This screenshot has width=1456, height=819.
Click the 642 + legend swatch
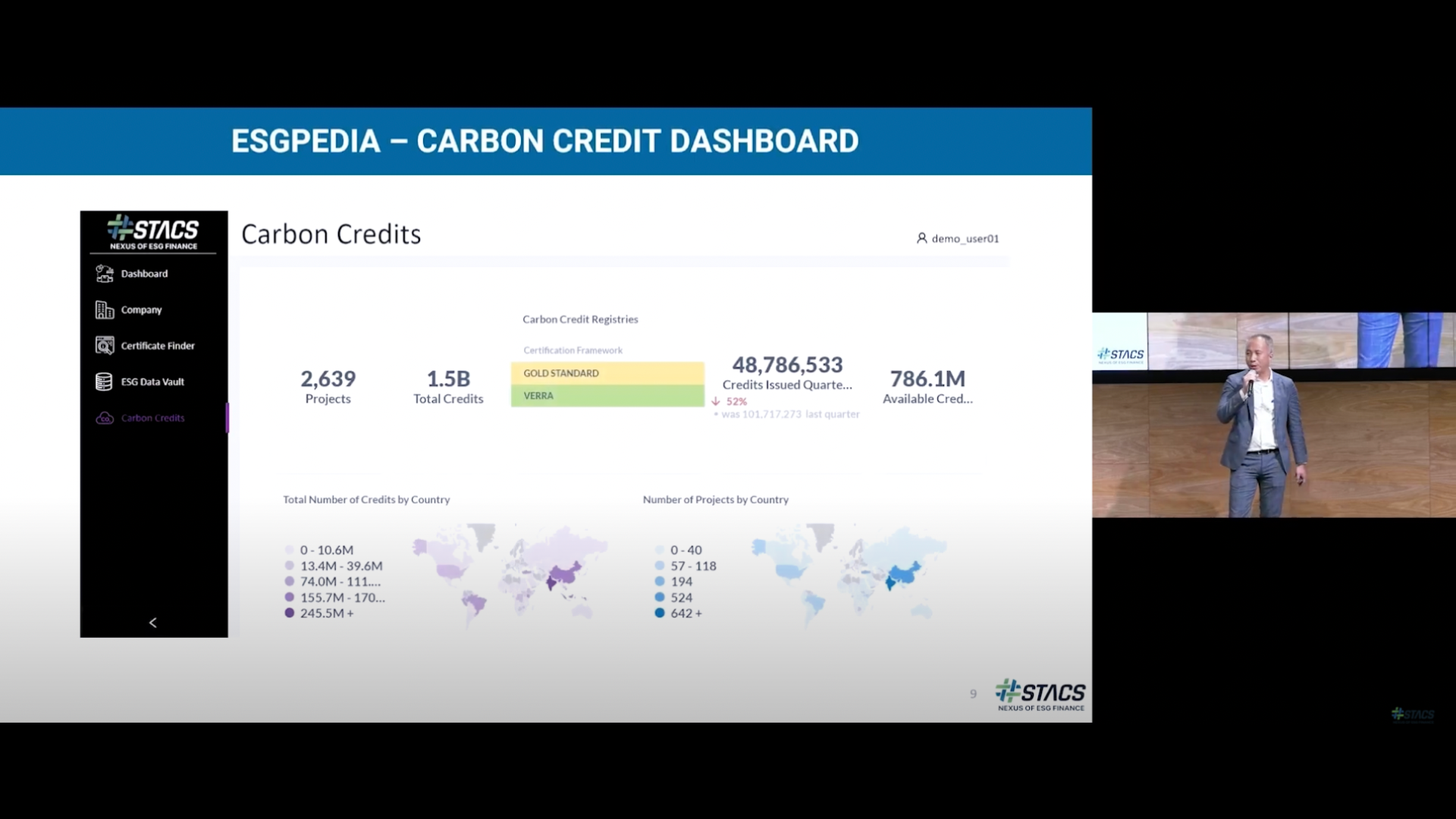click(x=660, y=613)
